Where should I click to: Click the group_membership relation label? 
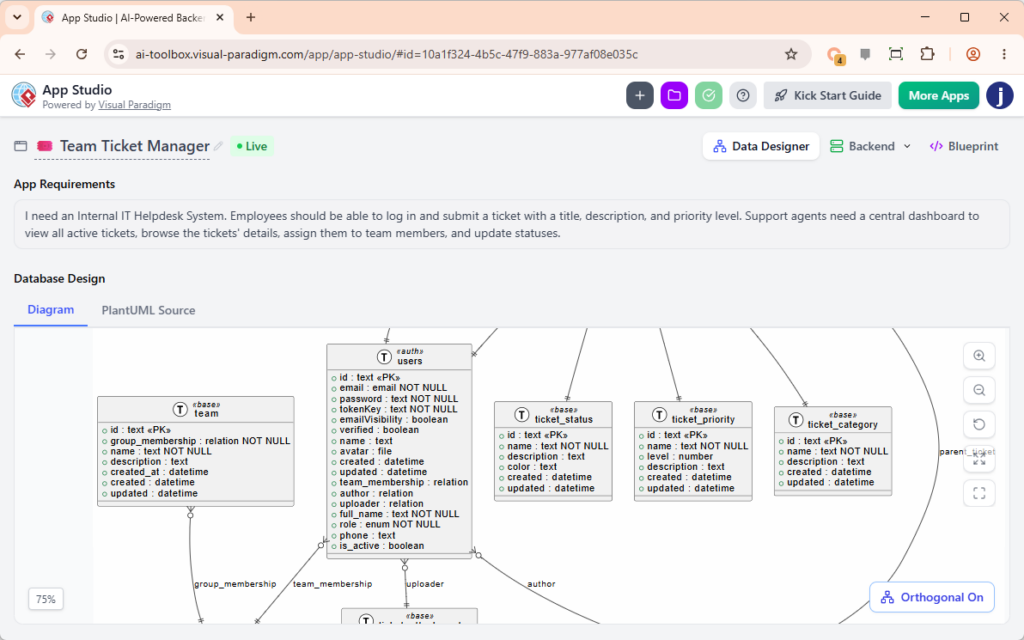click(235, 584)
